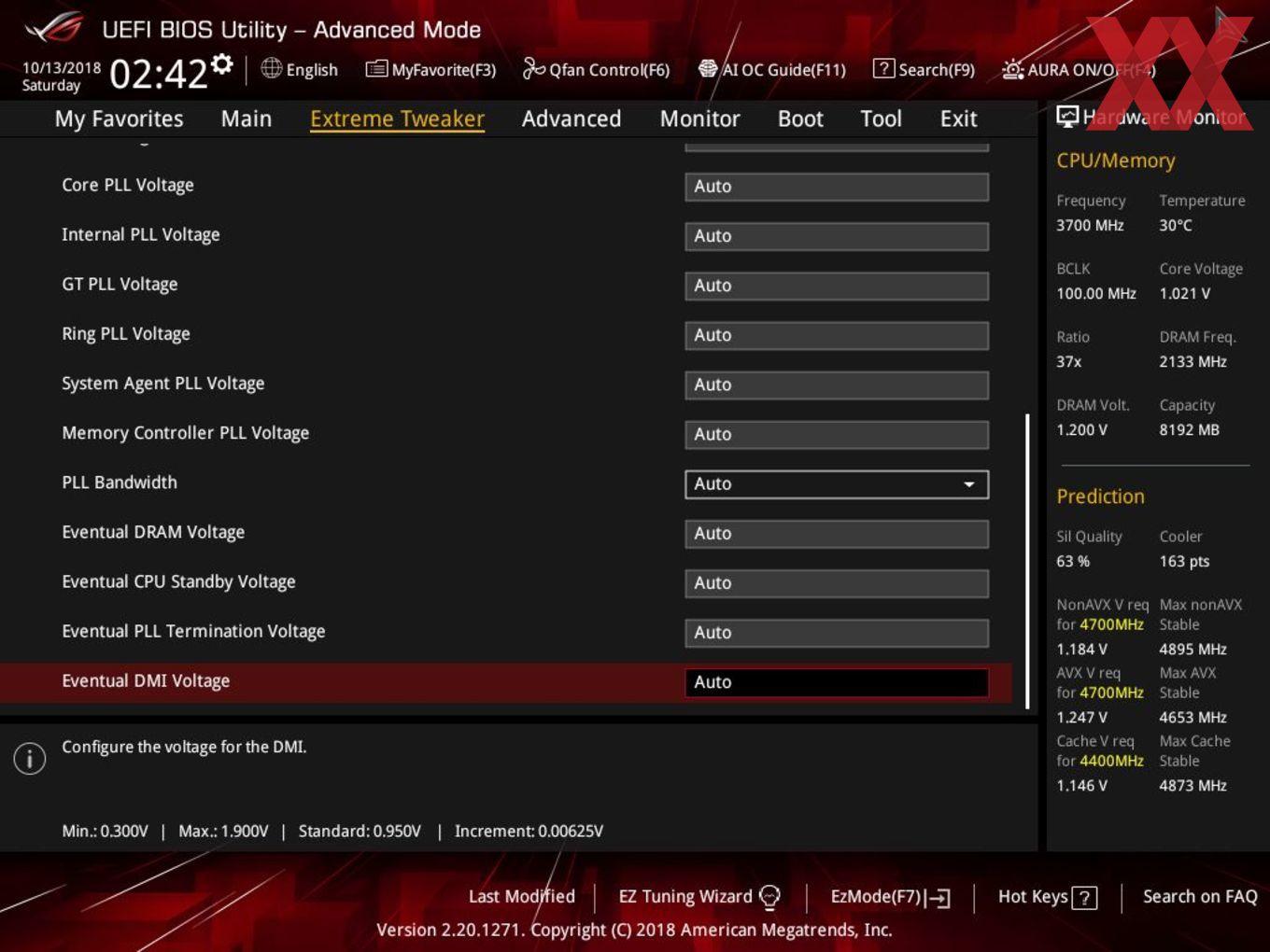This screenshot has width=1270, height=952.
Task: Click the EZ Tuning Wizard bulb icon
Action: [769, 897]
